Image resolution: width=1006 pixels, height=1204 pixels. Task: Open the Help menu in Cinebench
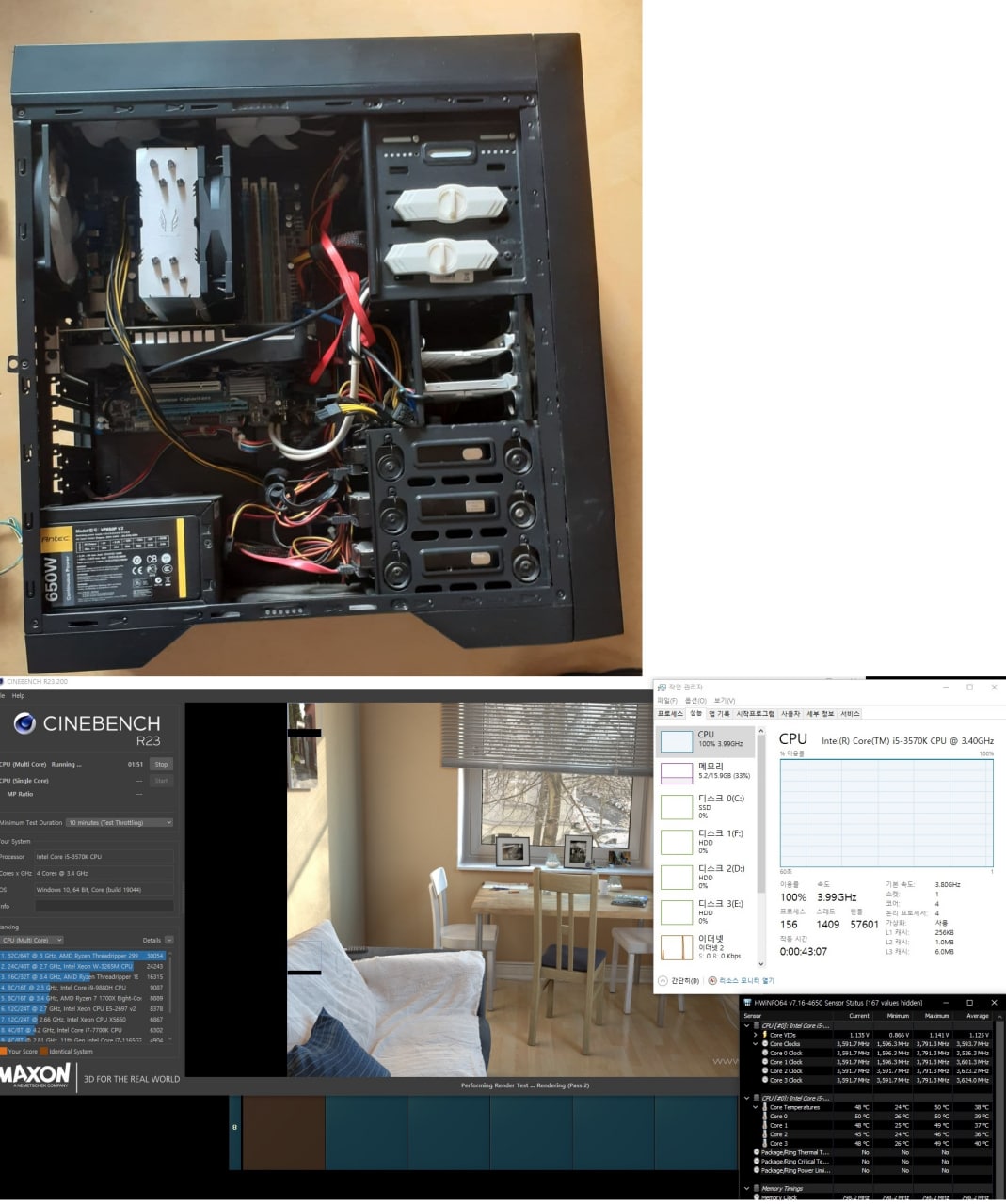[18, 695]
